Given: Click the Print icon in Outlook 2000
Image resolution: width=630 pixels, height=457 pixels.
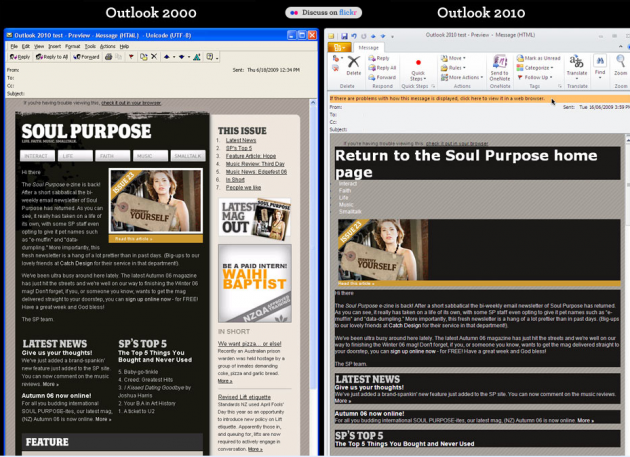Looking at the screenshot, I should [x=108, y=57].
